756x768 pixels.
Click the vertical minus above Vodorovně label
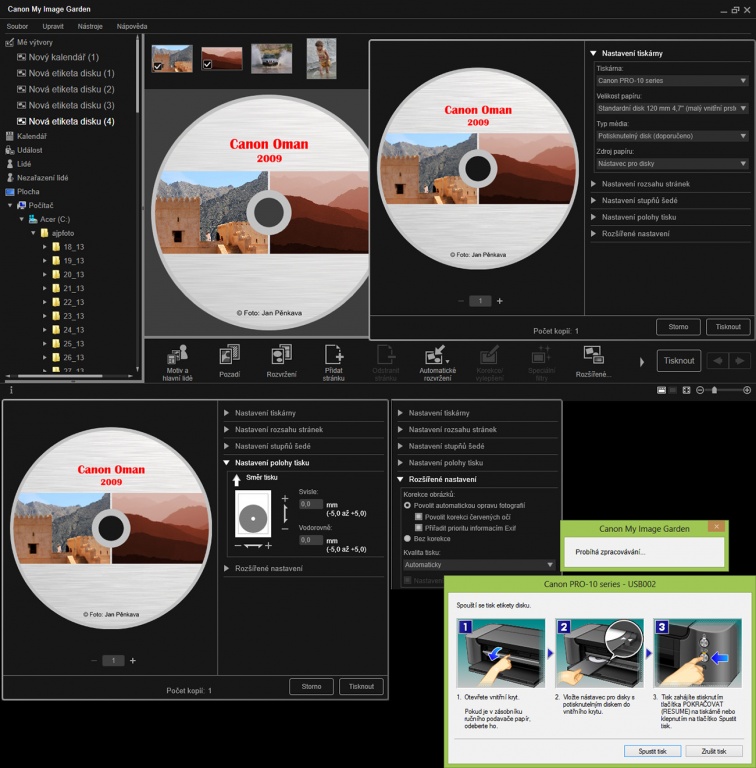coord(285,529)
